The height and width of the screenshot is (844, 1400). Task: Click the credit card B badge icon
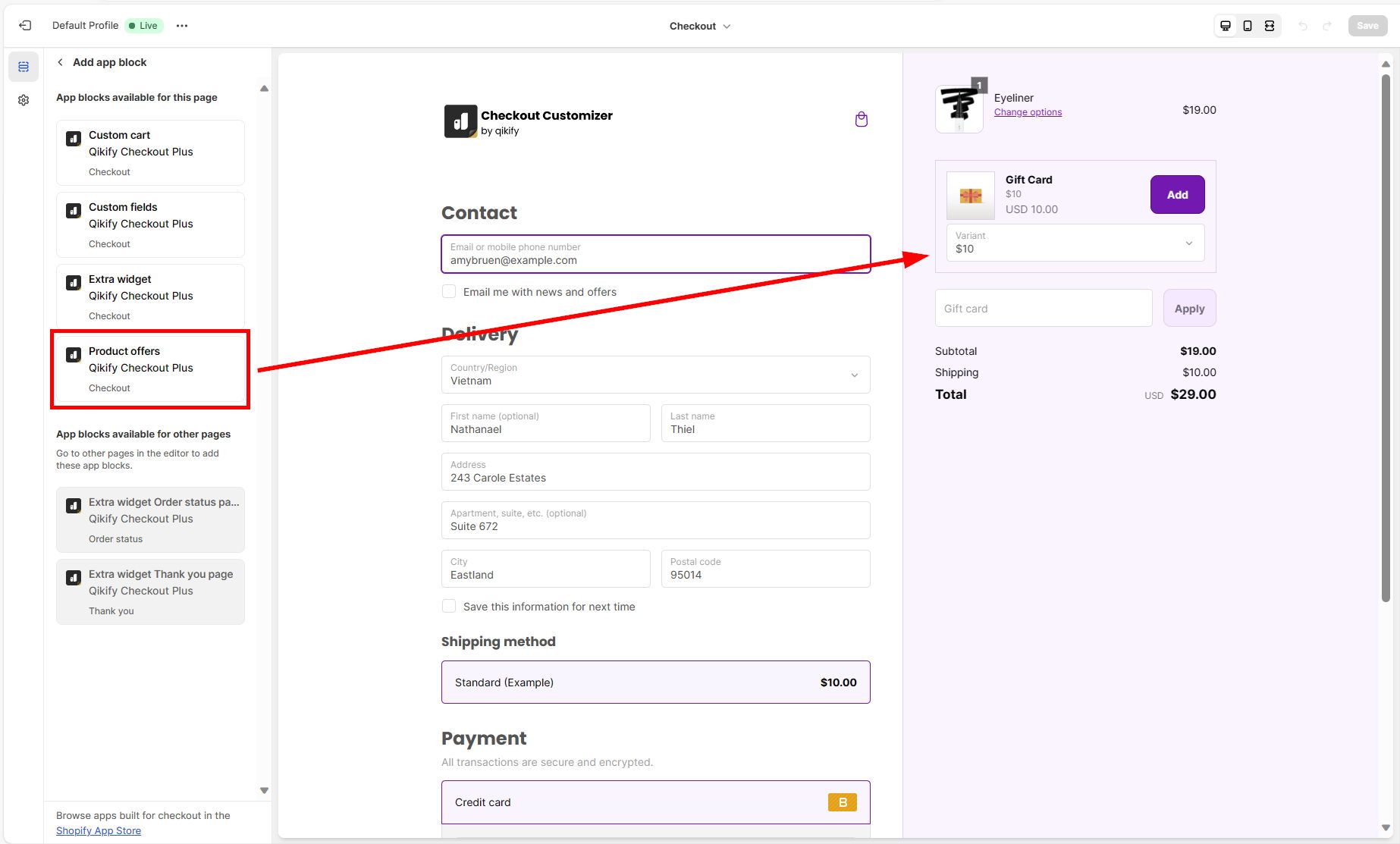pos(842,802)
